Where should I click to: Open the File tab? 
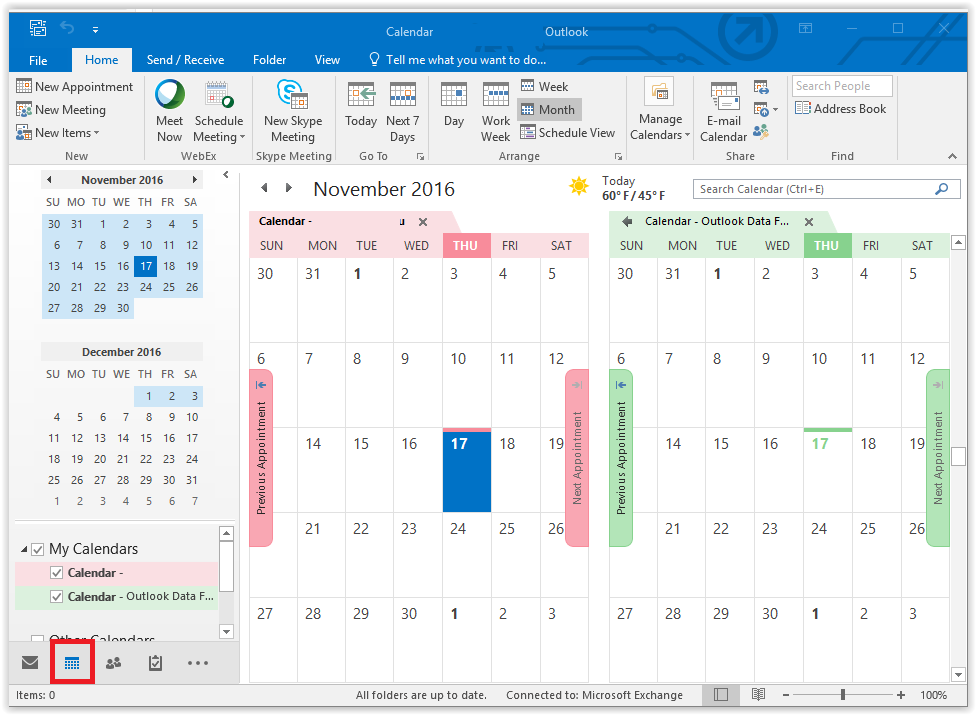coord(38,60)
